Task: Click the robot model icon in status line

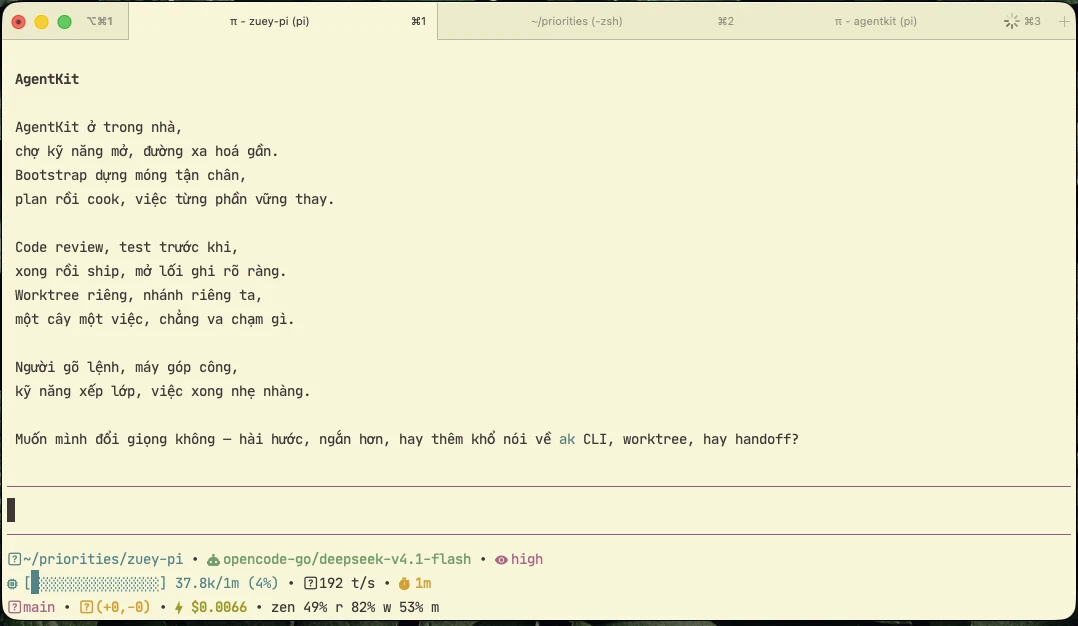Action: pos(213,560)
